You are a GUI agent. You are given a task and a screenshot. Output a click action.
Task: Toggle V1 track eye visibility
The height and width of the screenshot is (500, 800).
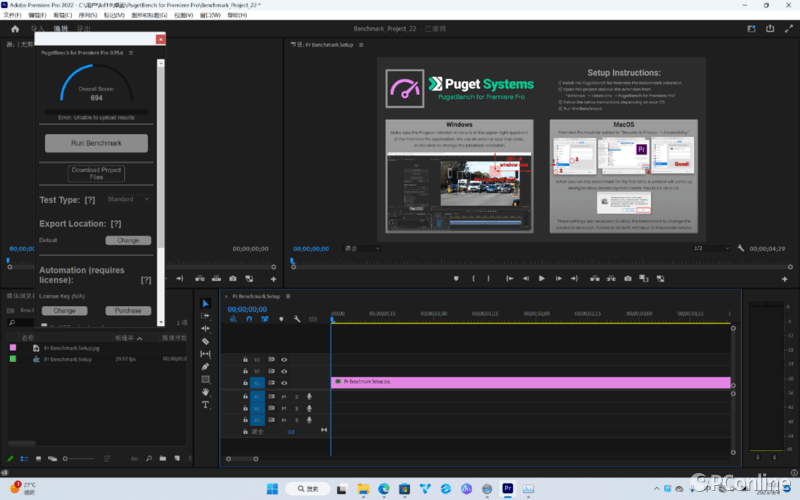284,383
